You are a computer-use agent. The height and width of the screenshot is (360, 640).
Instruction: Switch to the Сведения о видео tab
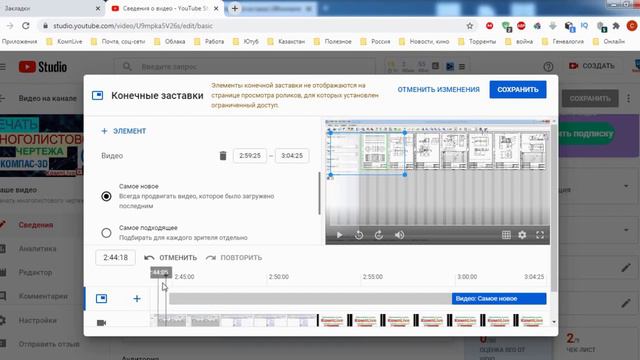(165, 8)
